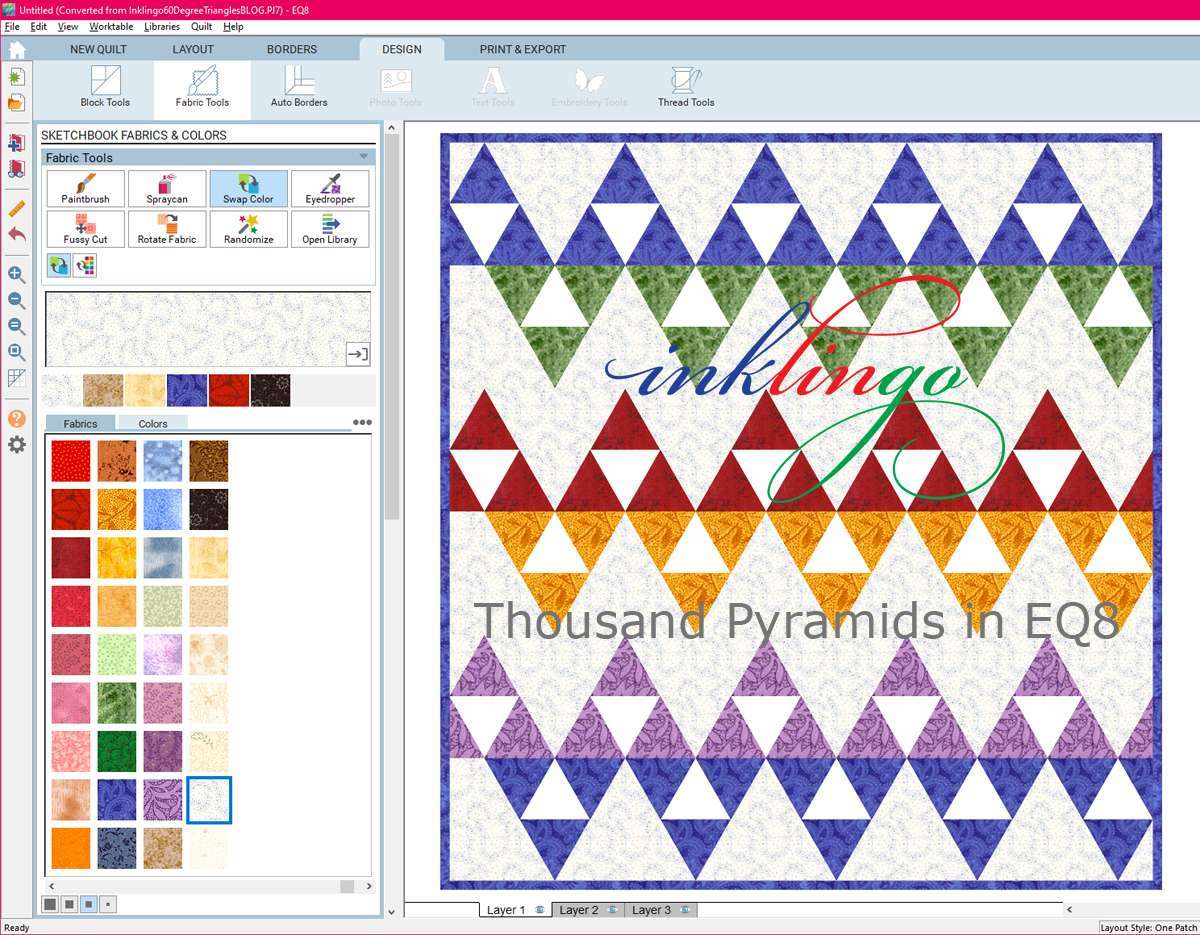This screenshot has height=935, width=1200.
Task: Collapse the Fabric Tools panel chevron
Action: point(364,157)
